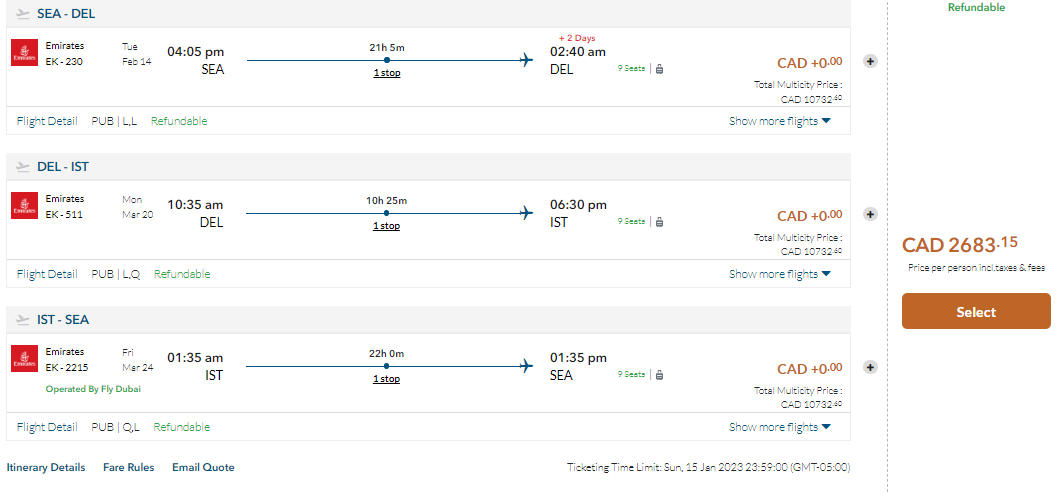Click Emirates logo on EK-230 flight
1059x493 pixels.
tap(24, 53)
